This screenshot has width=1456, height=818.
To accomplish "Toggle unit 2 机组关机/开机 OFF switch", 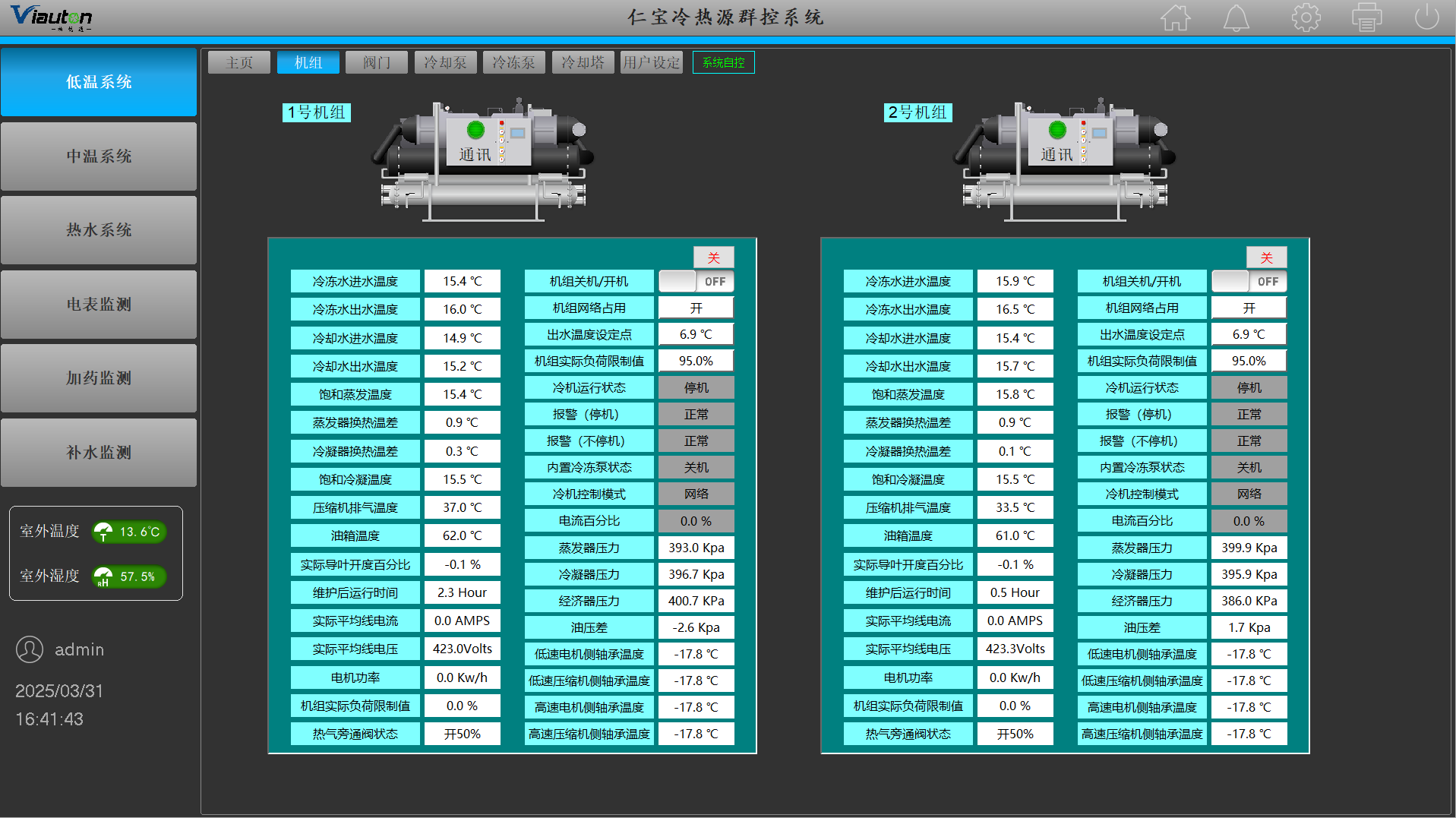I will click(x=1249, y=282).
